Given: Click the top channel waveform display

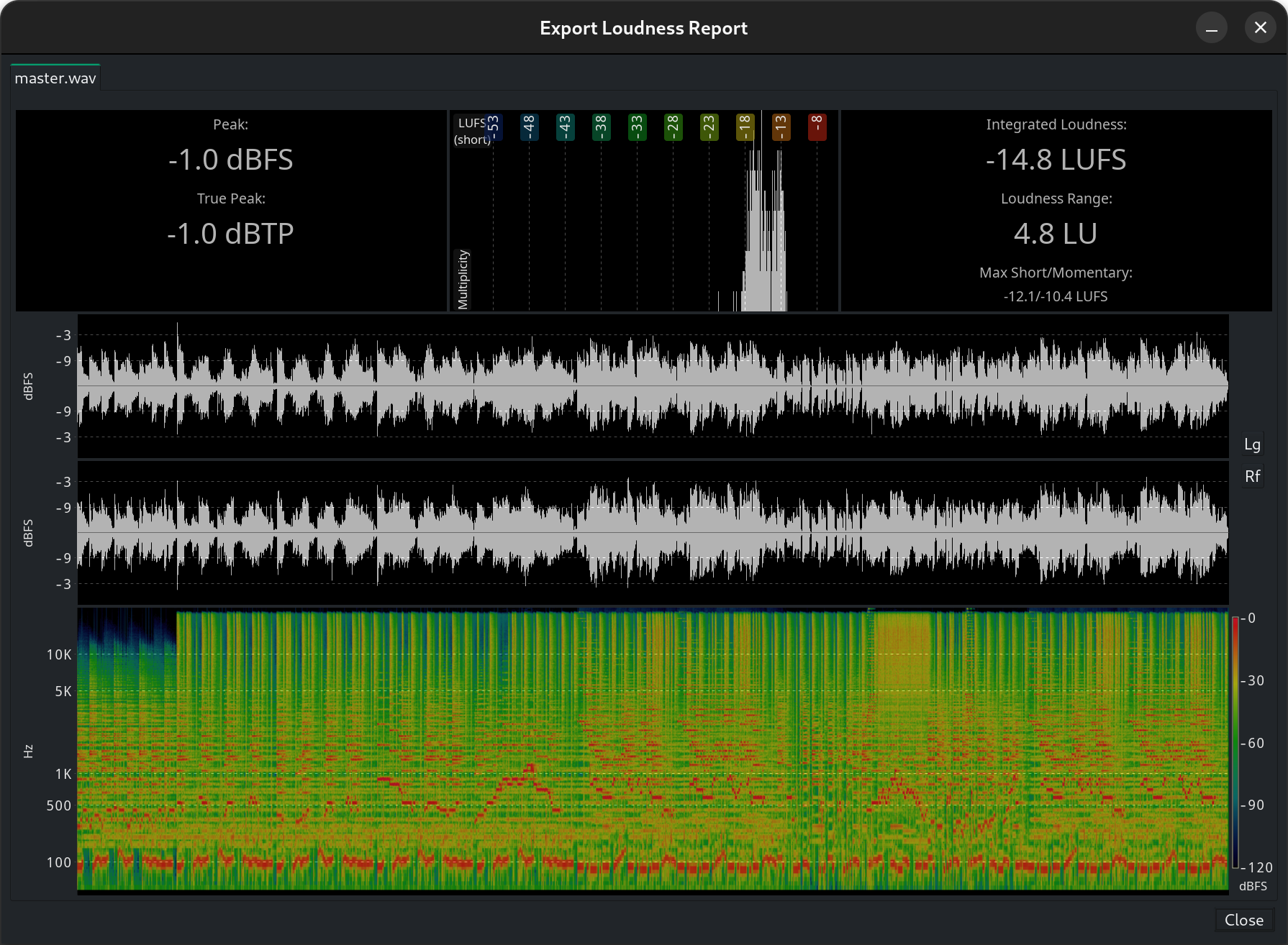Looking at the screenshot, I should pyautogui.click(x=653, y=386).
